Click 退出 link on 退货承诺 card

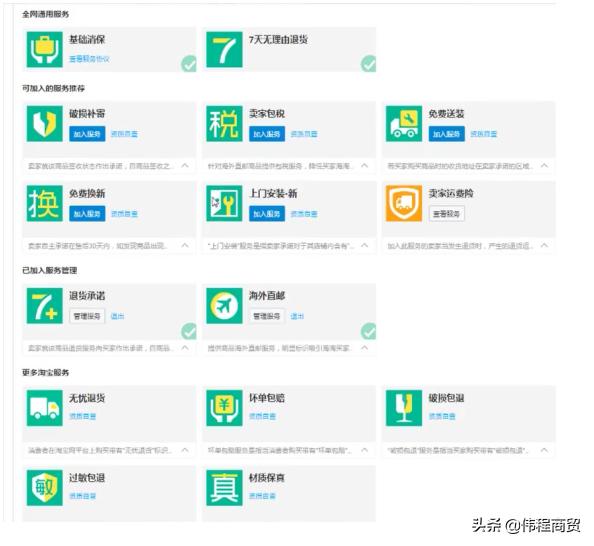117,316
